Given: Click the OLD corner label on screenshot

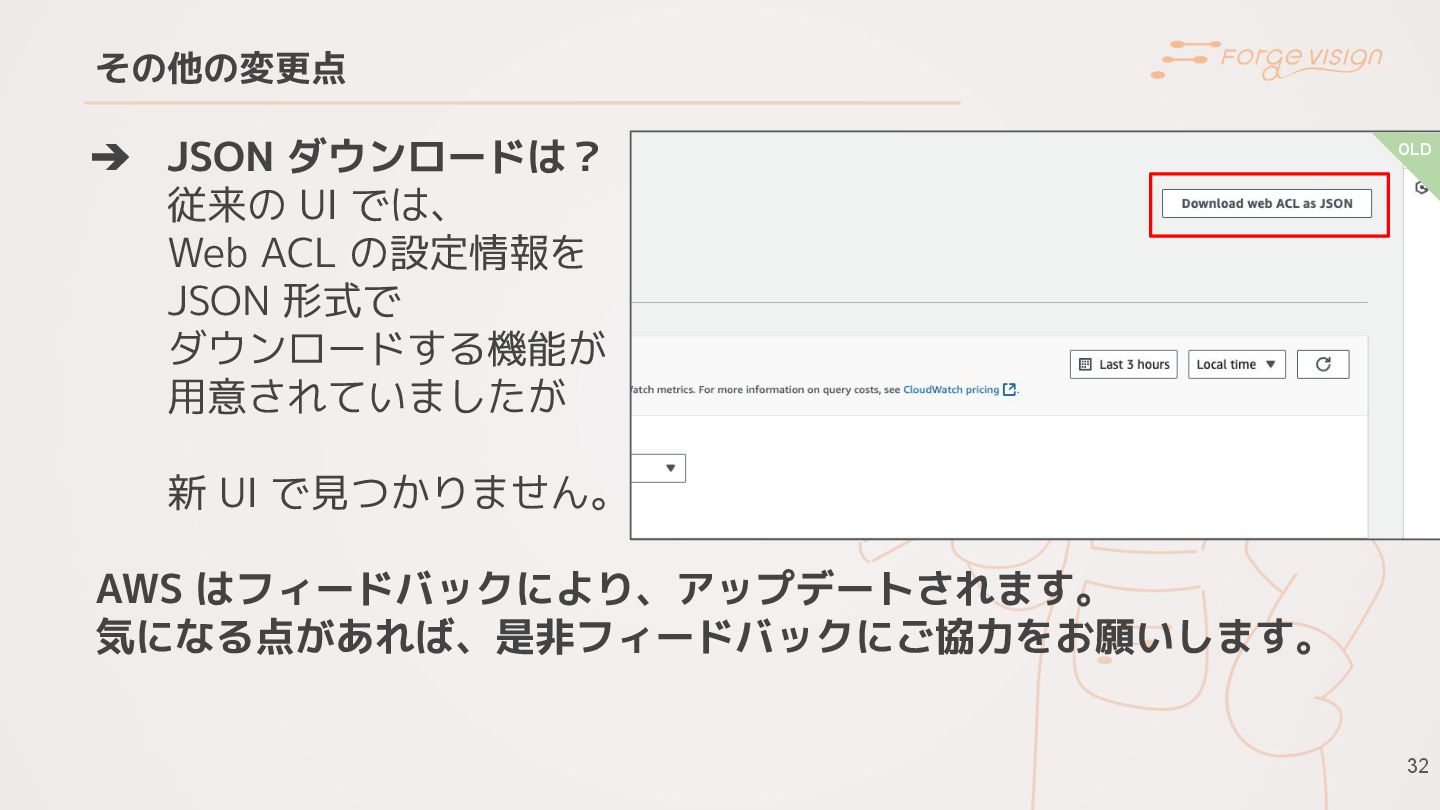Looking at the screenshot, I should click(1414, 149).
